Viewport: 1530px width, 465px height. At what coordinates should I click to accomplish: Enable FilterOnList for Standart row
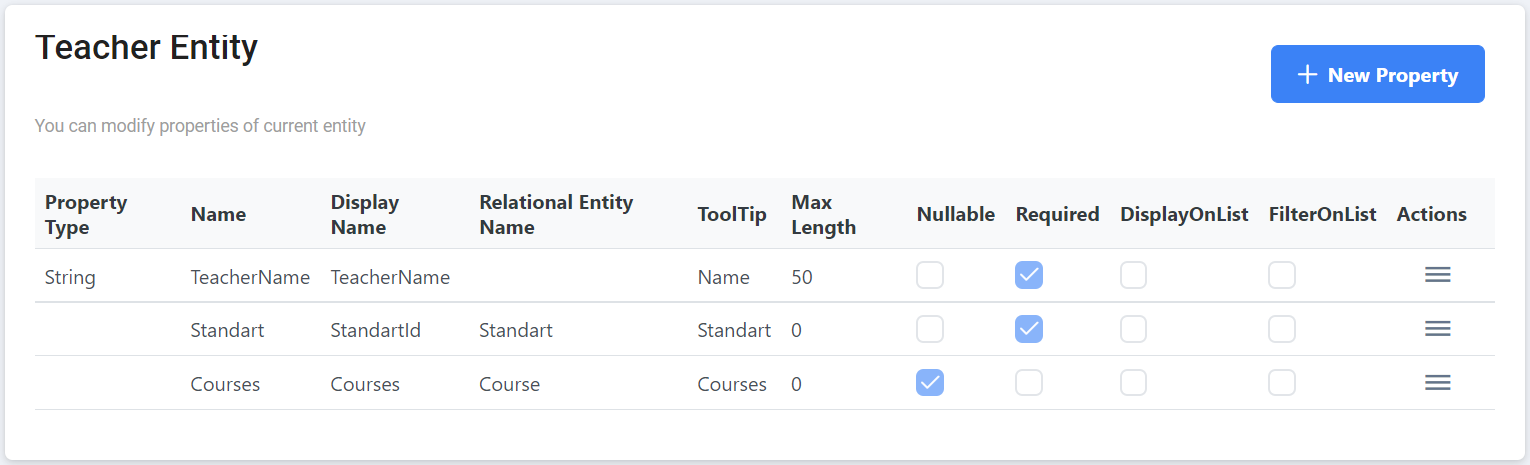[x=1282, y=329]
